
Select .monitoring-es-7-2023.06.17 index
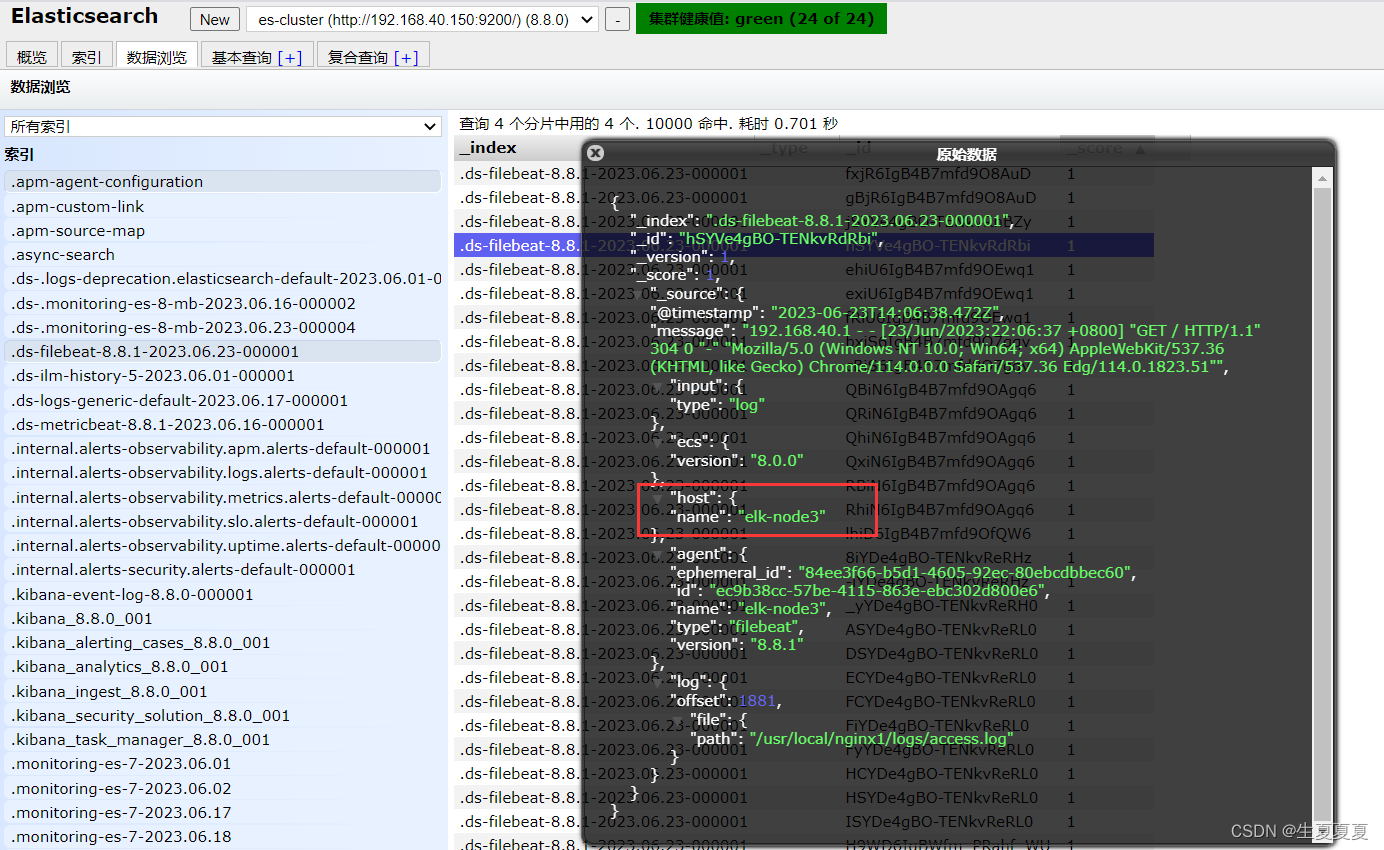222,812
